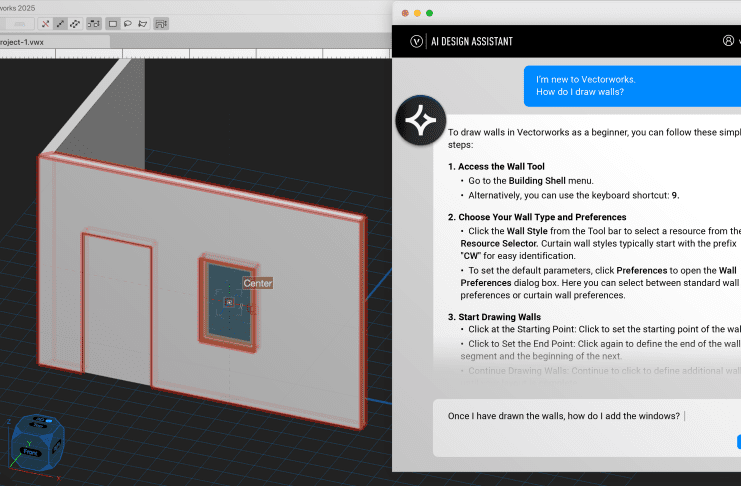Click the first selection mode icon with red X
This screenshot has width=741, height=486.
pyautogui.click(x=43, y=22)
